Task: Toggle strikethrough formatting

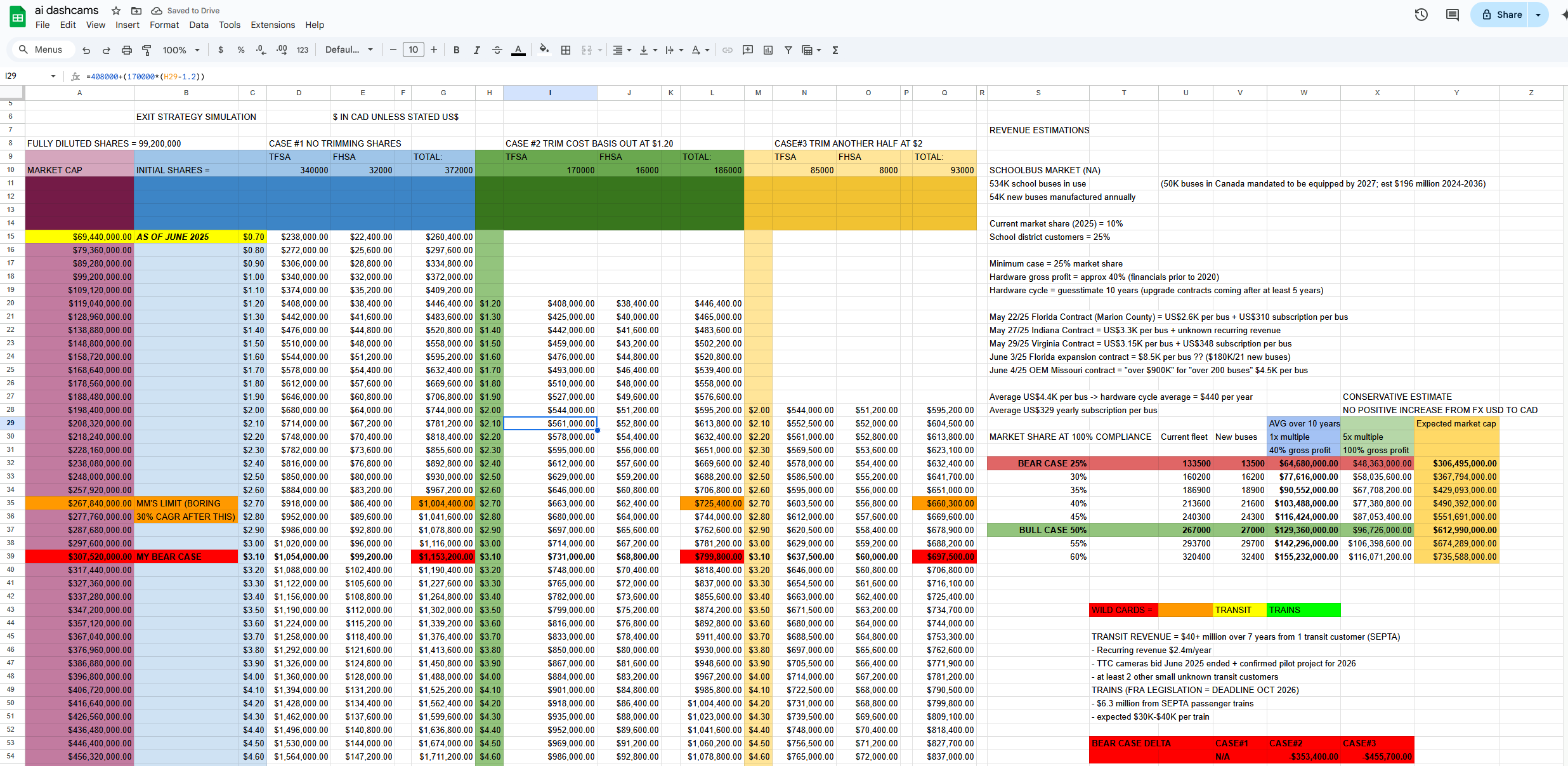Action: click(x=497, y=50)
